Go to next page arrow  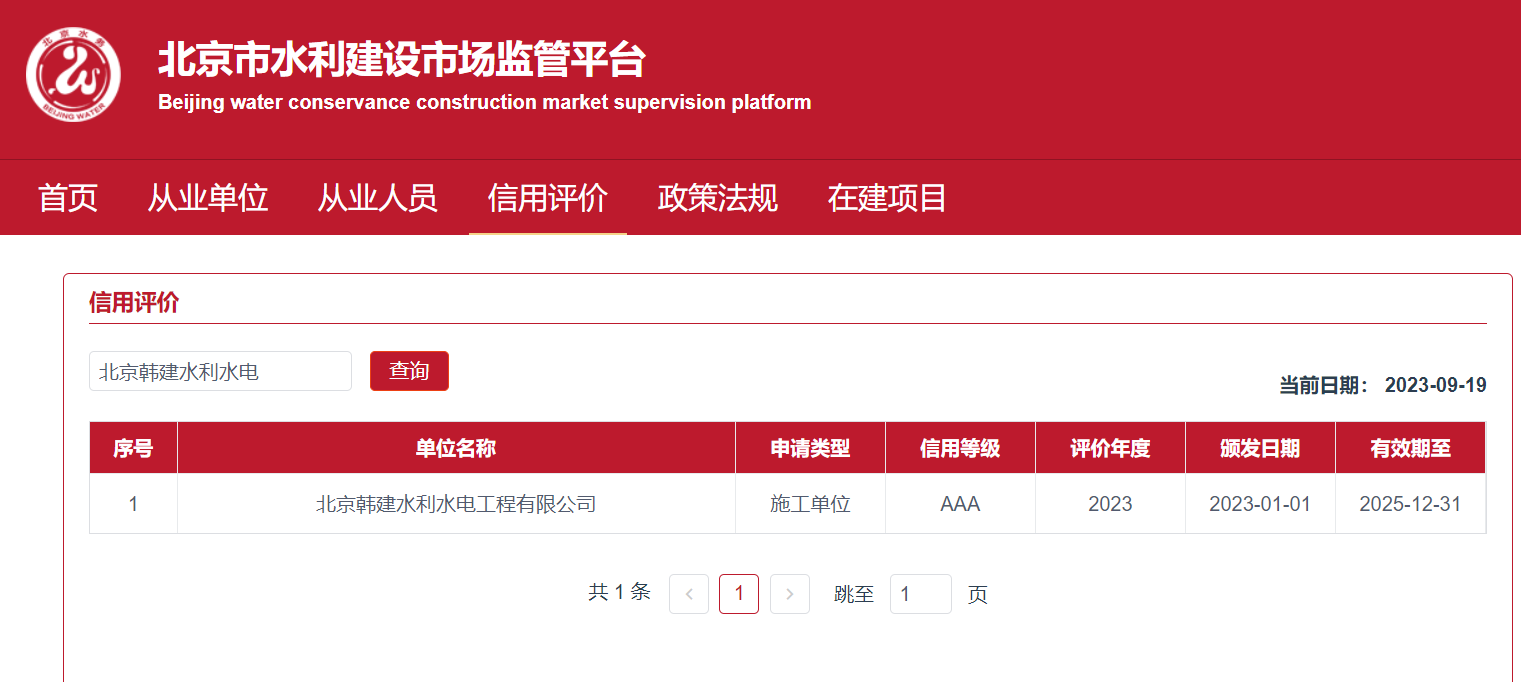click(x=789, y=594)
